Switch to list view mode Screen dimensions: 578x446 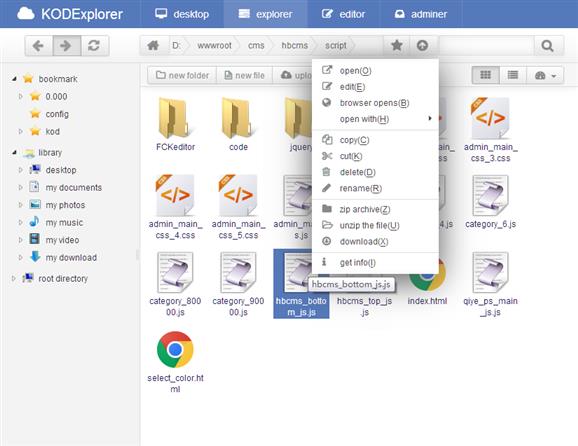tap(513, 75)
